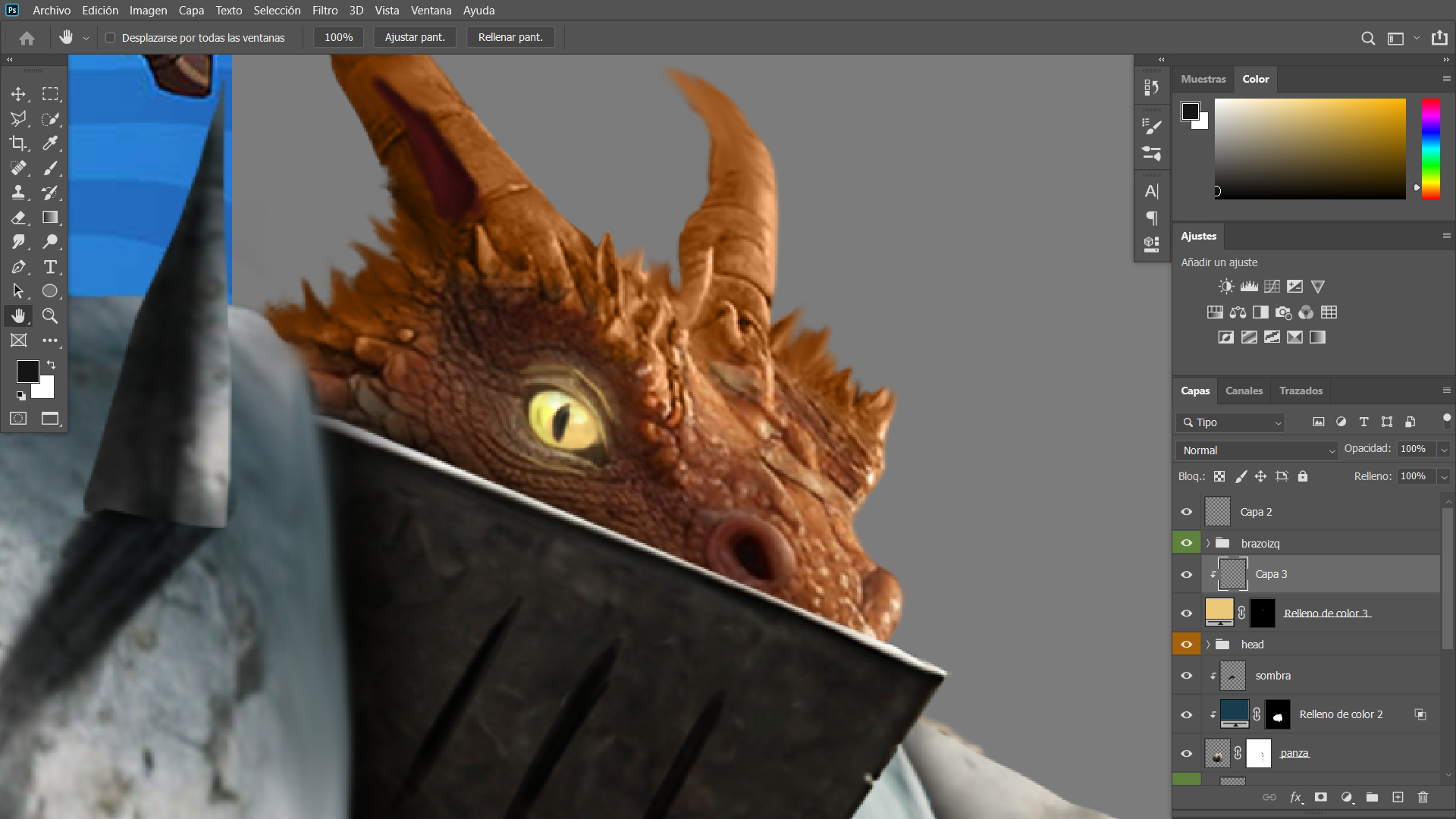Viewport: 1456px width, 819px height.
Task: Select the Quick Selection tool
Action: (x=50, y=118)
